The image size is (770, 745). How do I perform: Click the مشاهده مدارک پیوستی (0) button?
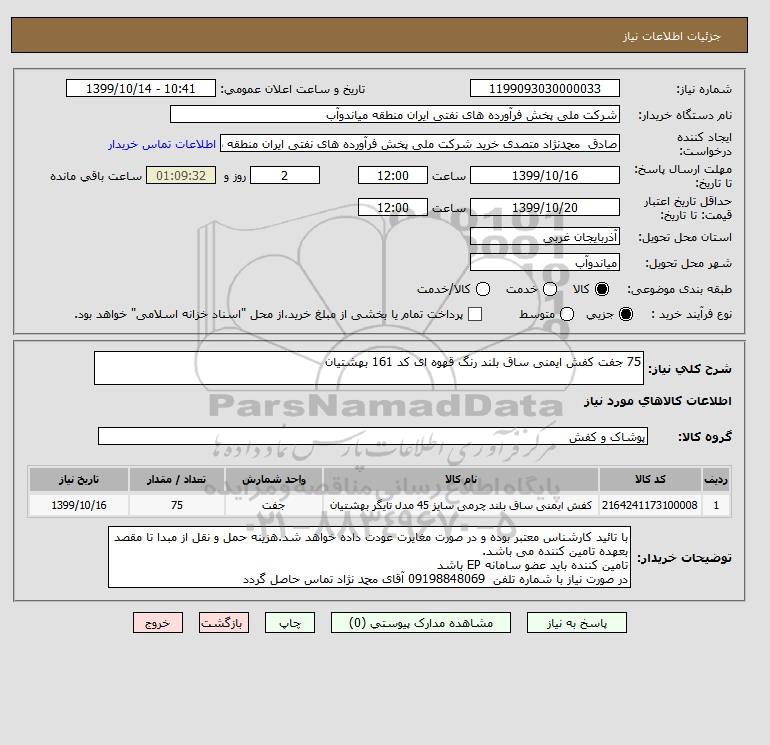(421, 623)
